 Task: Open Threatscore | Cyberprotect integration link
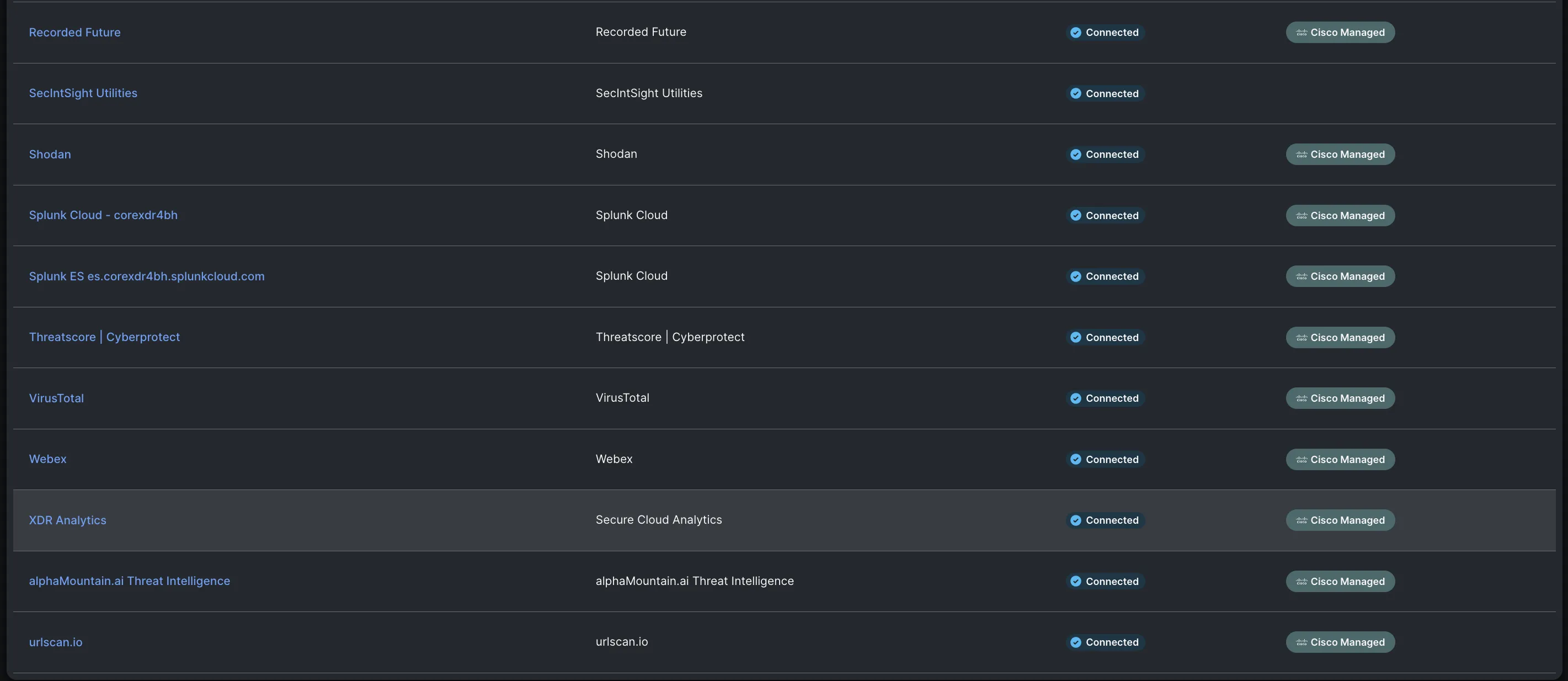(x=104, y=337)
